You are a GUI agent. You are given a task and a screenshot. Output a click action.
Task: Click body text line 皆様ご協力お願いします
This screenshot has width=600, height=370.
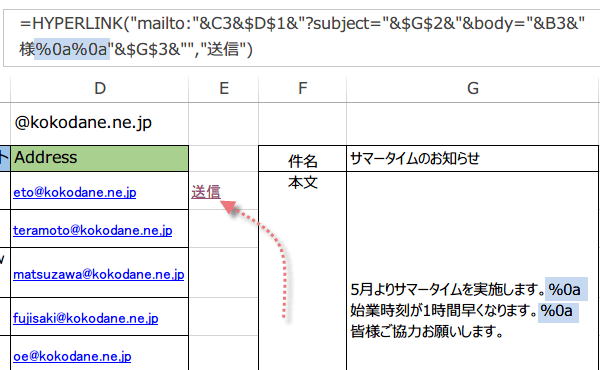tap(427, 331)
